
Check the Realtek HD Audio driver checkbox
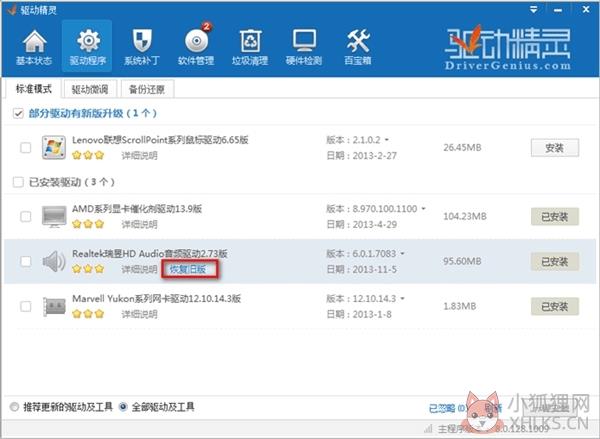click(x=26, y=261)
